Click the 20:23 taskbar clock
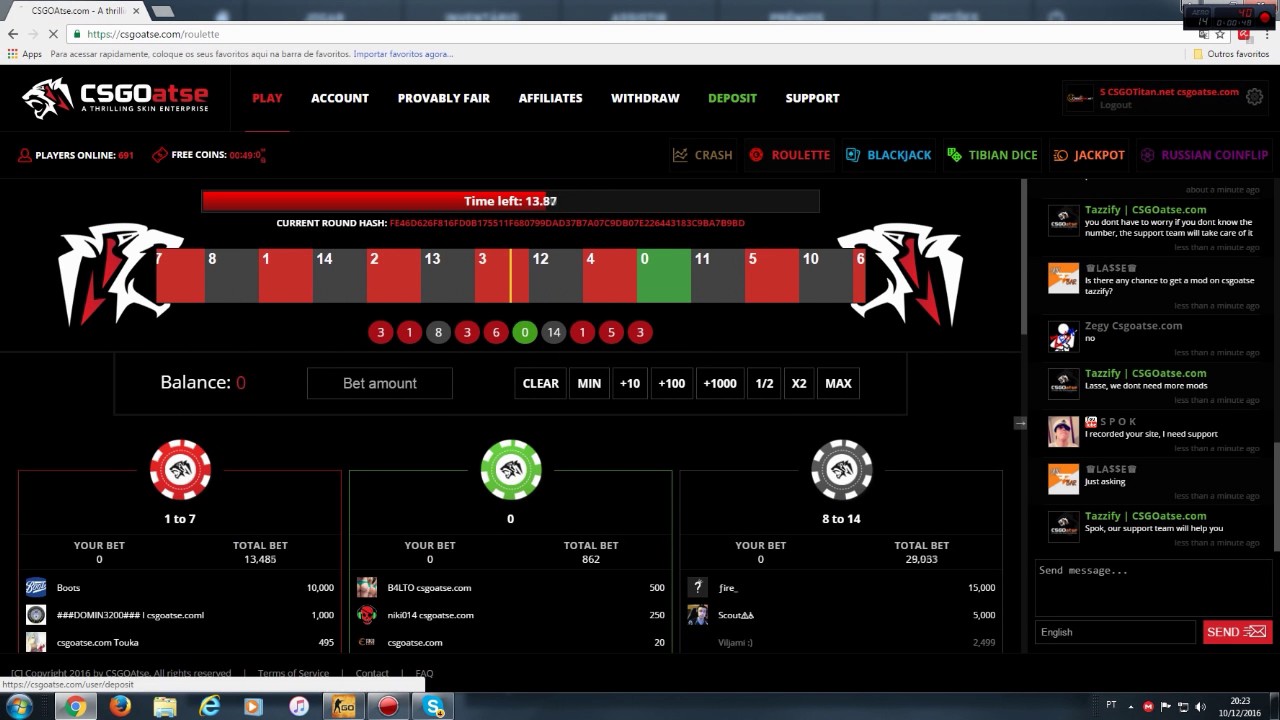This screenshot has height=720, width=1280. click(x=1240, y=701)
